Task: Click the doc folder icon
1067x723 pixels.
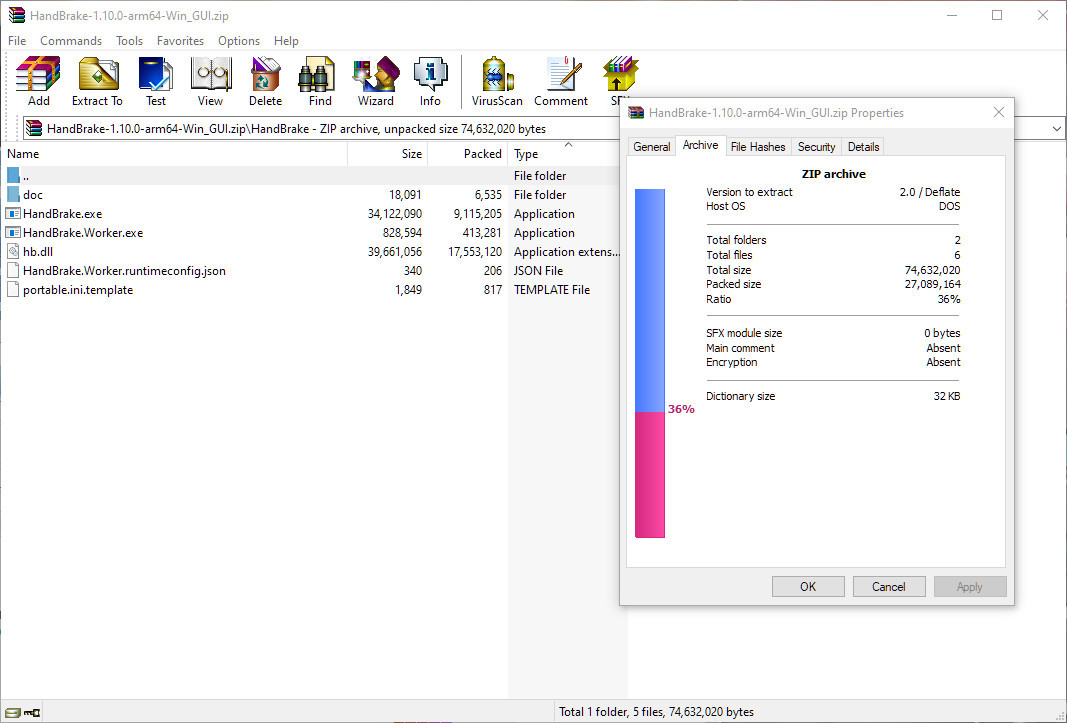Action: tap(13, 195)
